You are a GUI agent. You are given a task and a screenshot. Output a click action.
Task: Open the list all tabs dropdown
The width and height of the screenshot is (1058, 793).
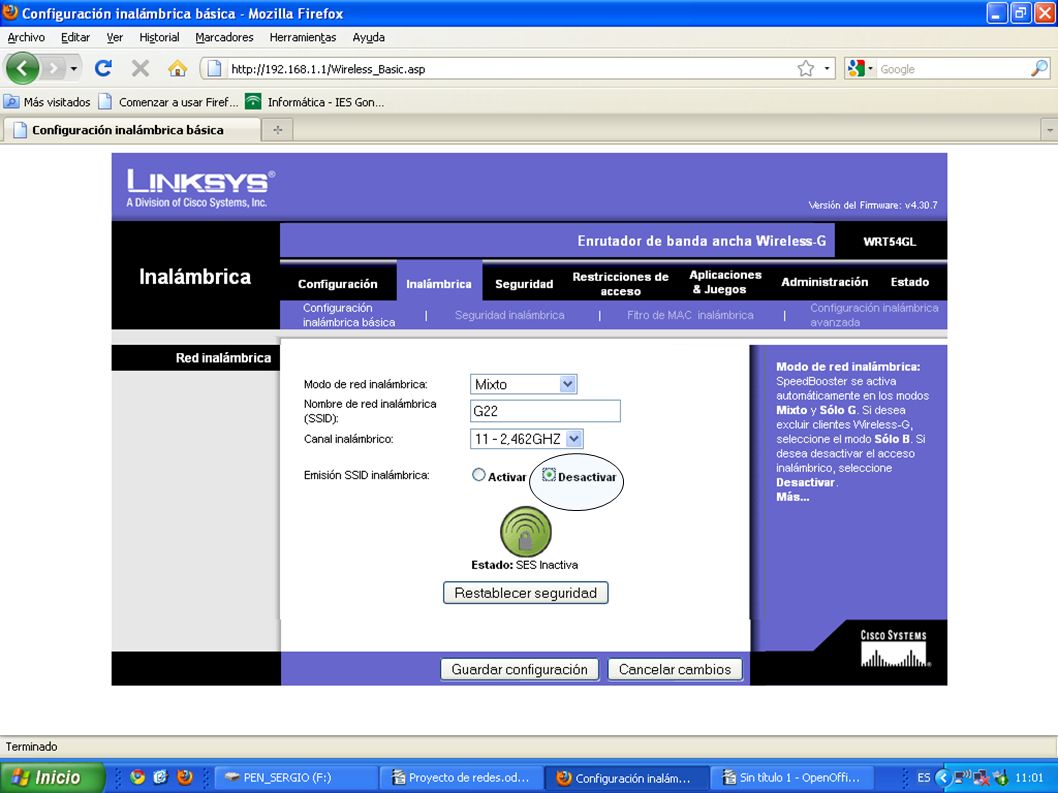pyautogui.click(x=1049, y=130)
